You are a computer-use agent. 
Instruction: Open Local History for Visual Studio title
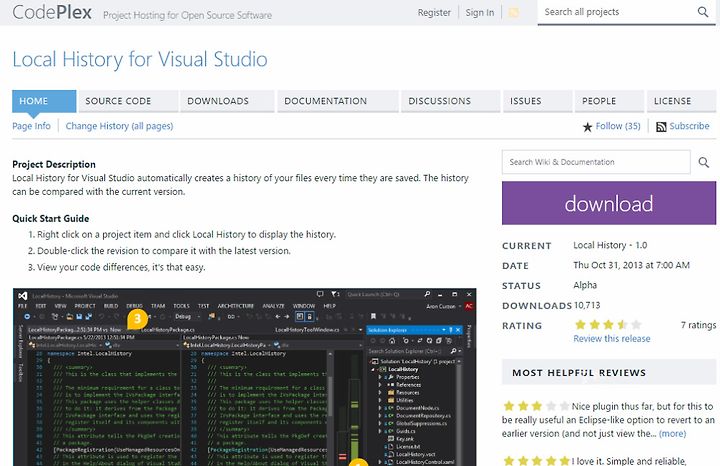coord(140,60)
